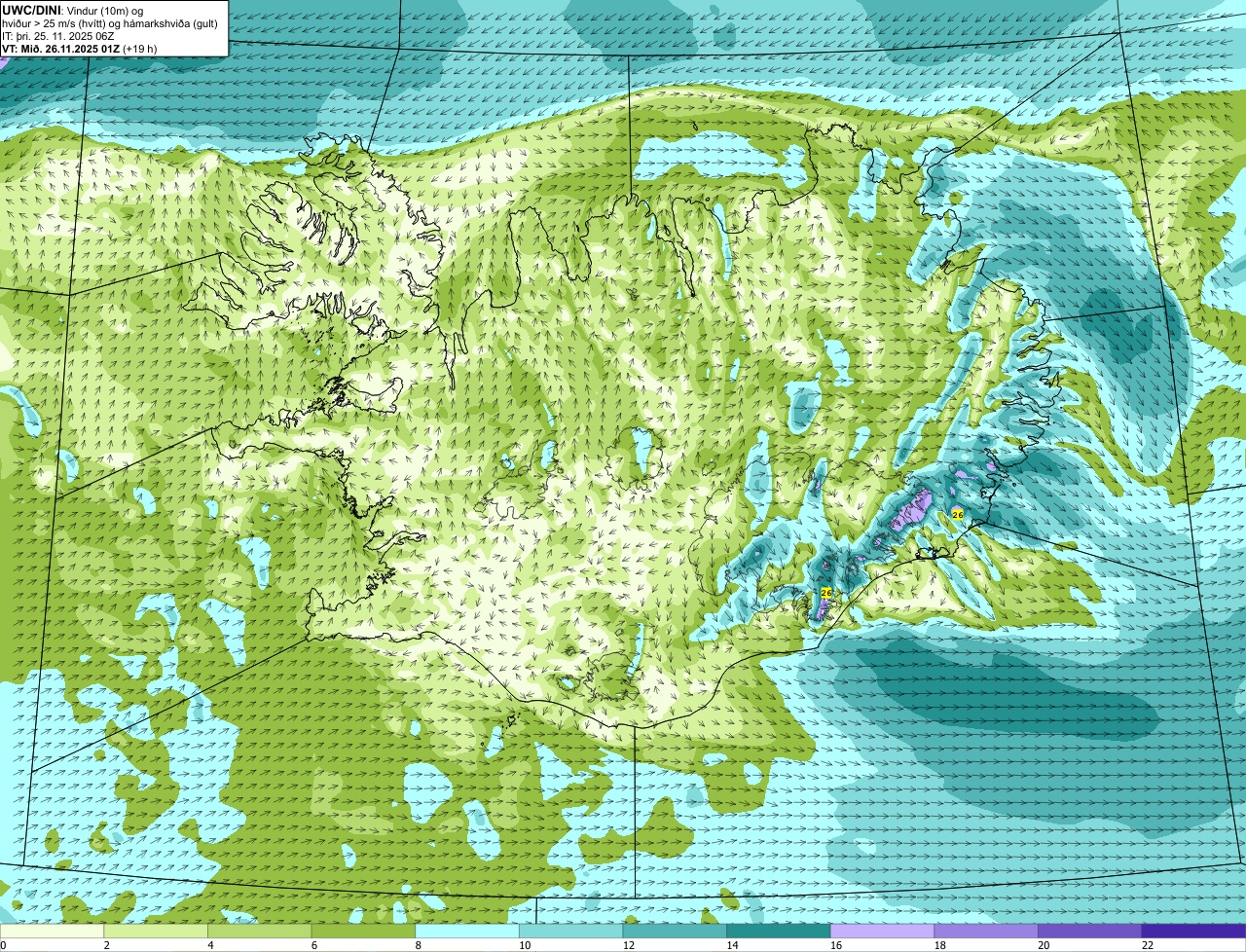Click the legend scale label '6'
Screen dimensions: 1246x952
pos(314,945)
